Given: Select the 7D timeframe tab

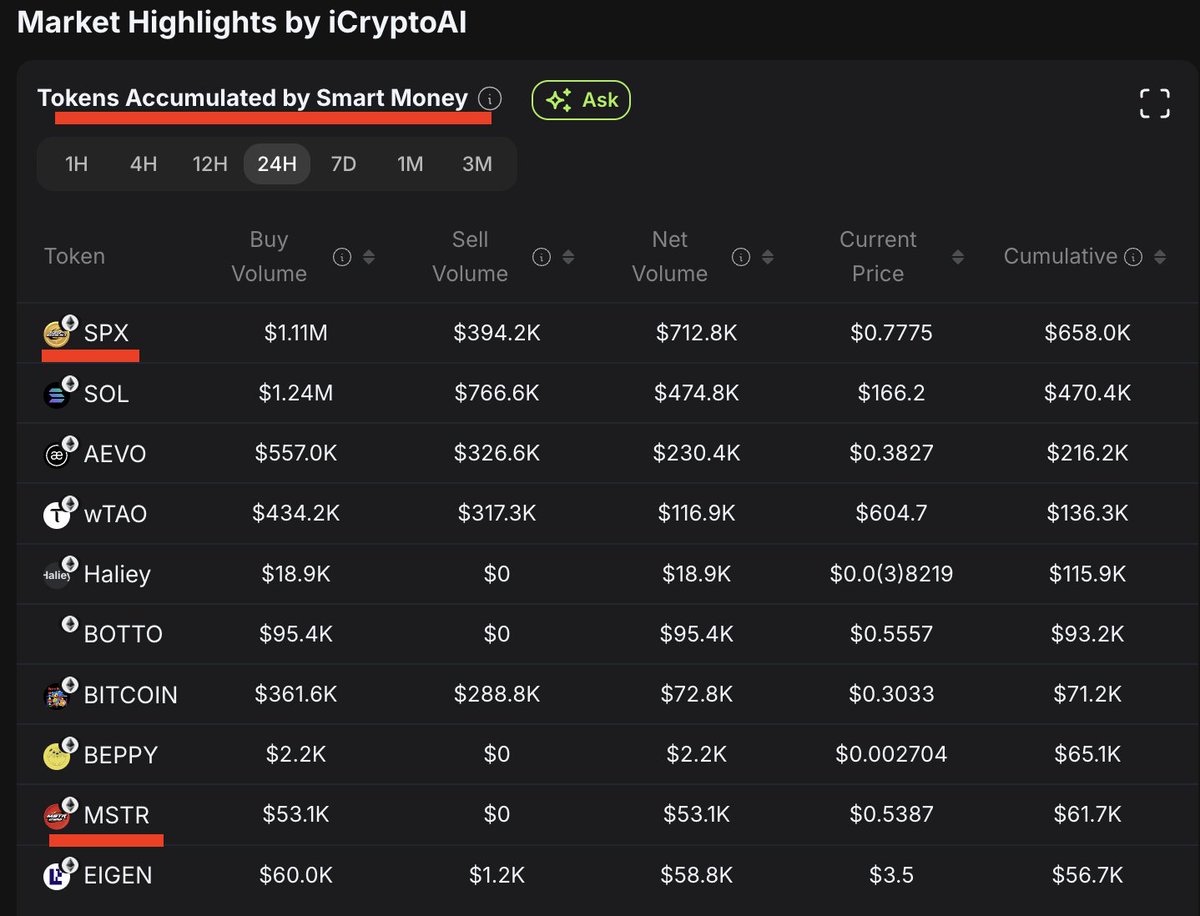Looking at the screenshot, I should [343, 164].
